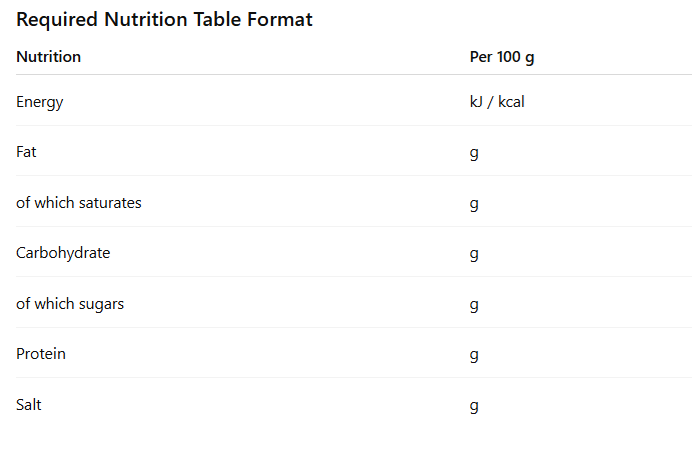Click the 'kJ' unit in Energy row
The width and height of the screenshot is (692, 451).
tap(477, 102)
